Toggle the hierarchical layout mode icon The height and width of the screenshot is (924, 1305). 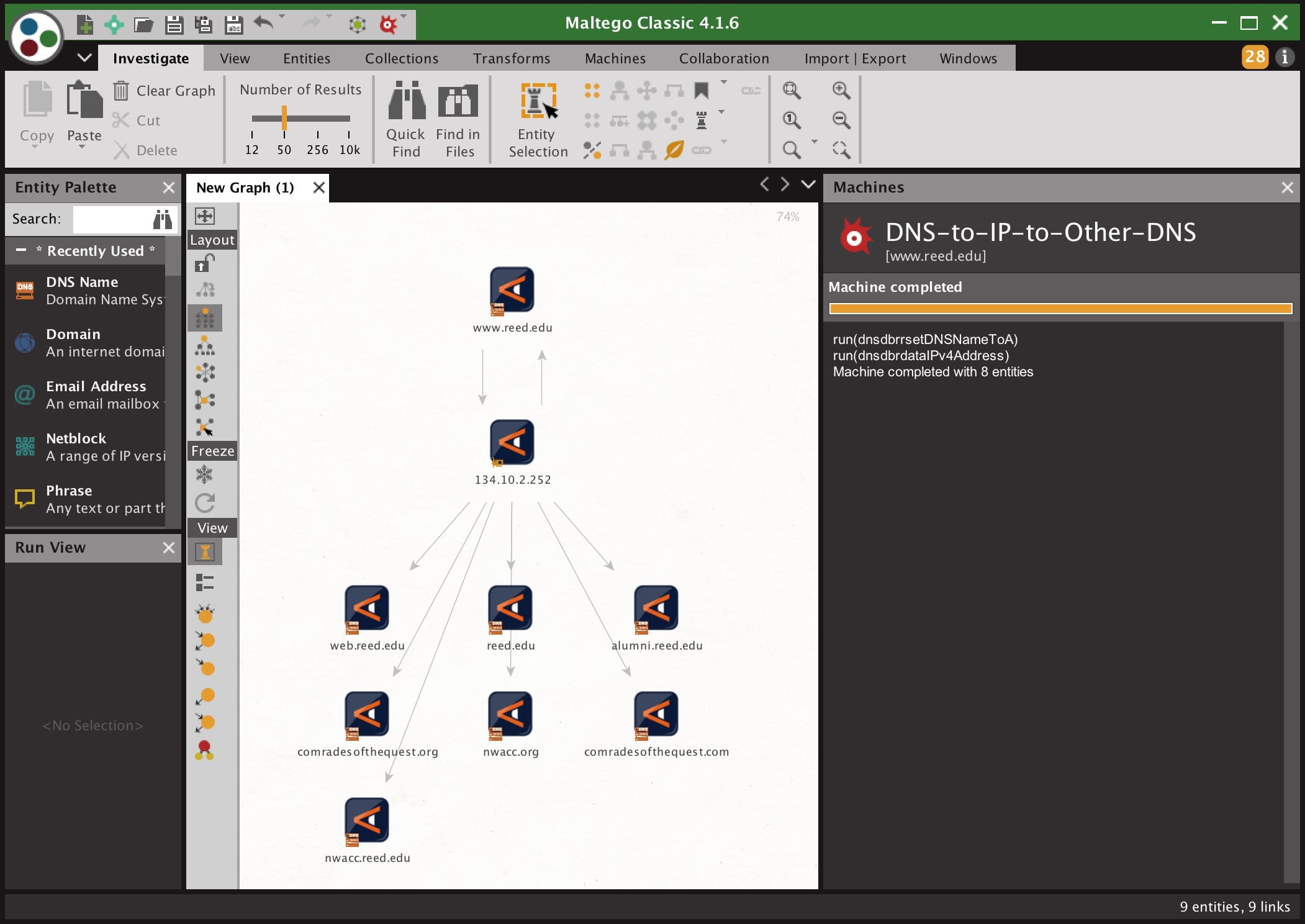[205, 346]
